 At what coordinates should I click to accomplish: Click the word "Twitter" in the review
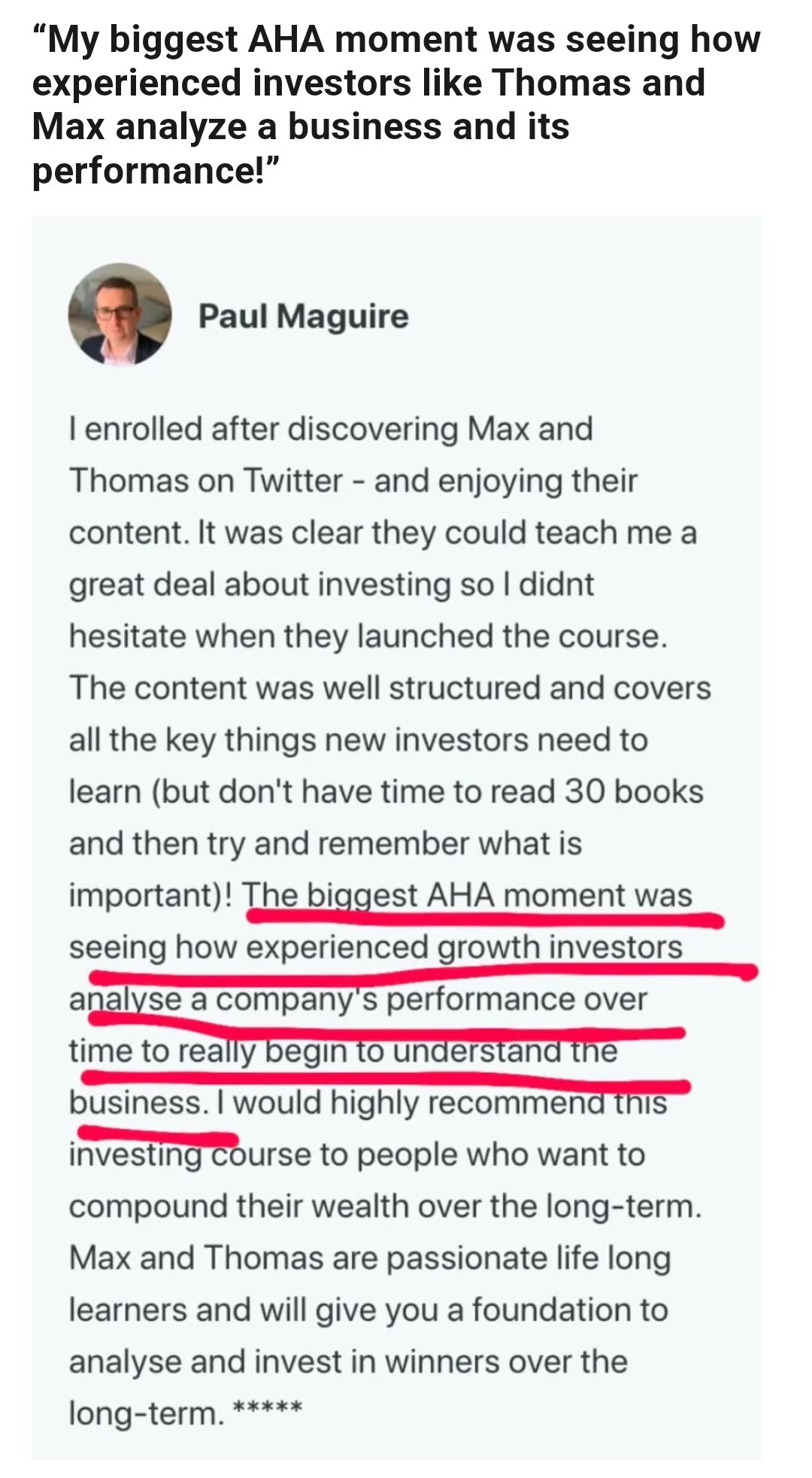292,481
